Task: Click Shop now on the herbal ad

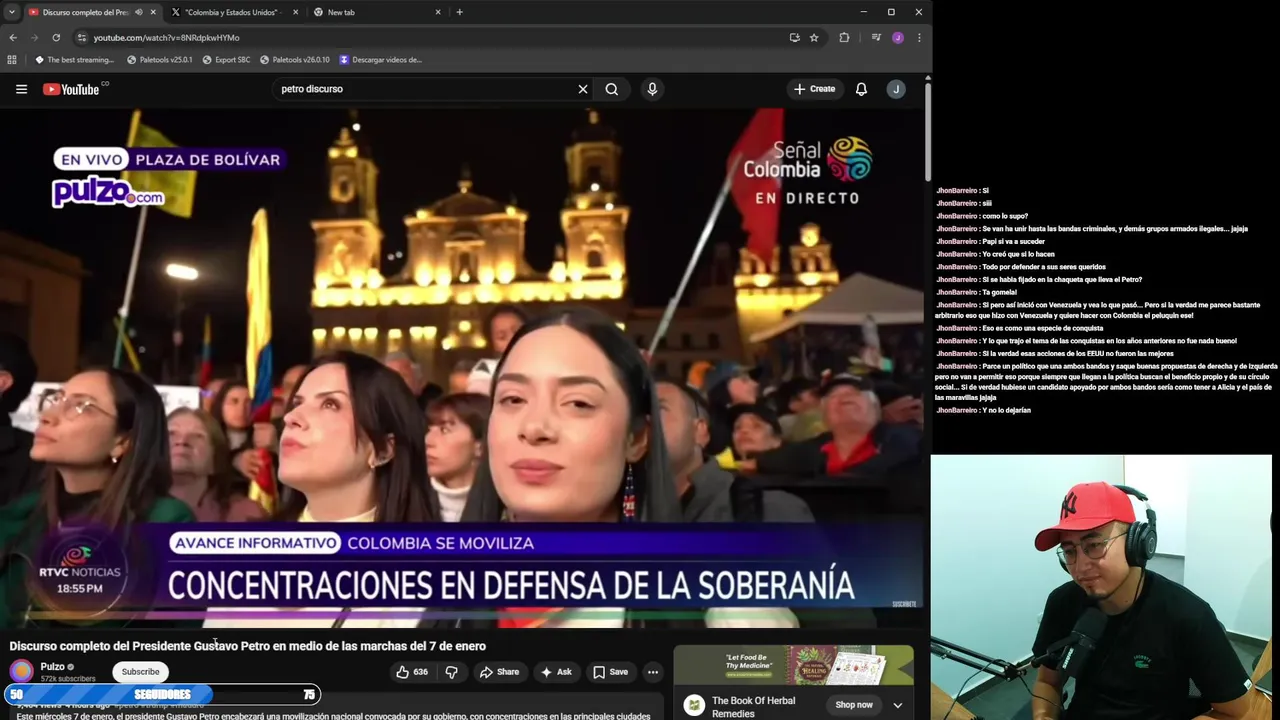Action: coord(854,705)
